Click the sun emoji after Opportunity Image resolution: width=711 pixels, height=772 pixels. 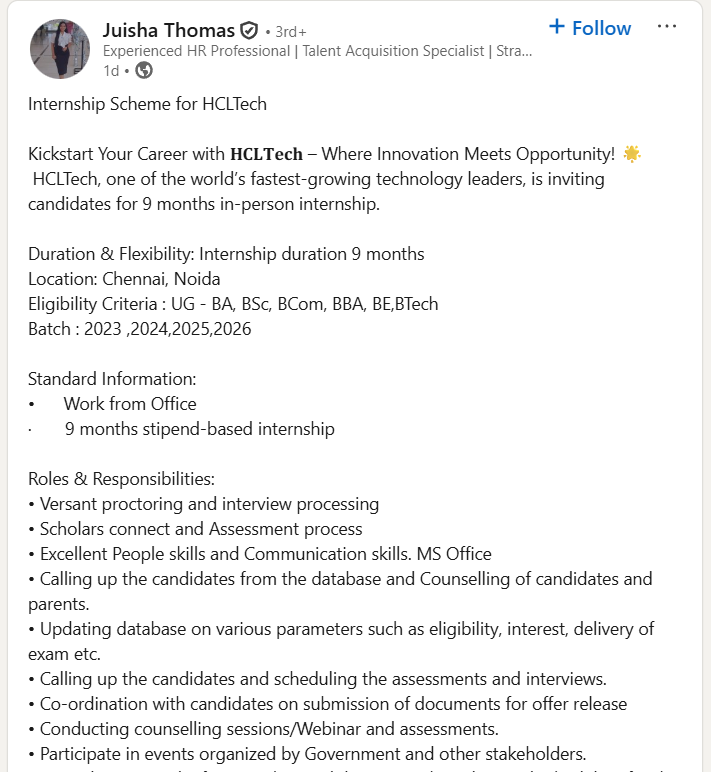[631, 154]
